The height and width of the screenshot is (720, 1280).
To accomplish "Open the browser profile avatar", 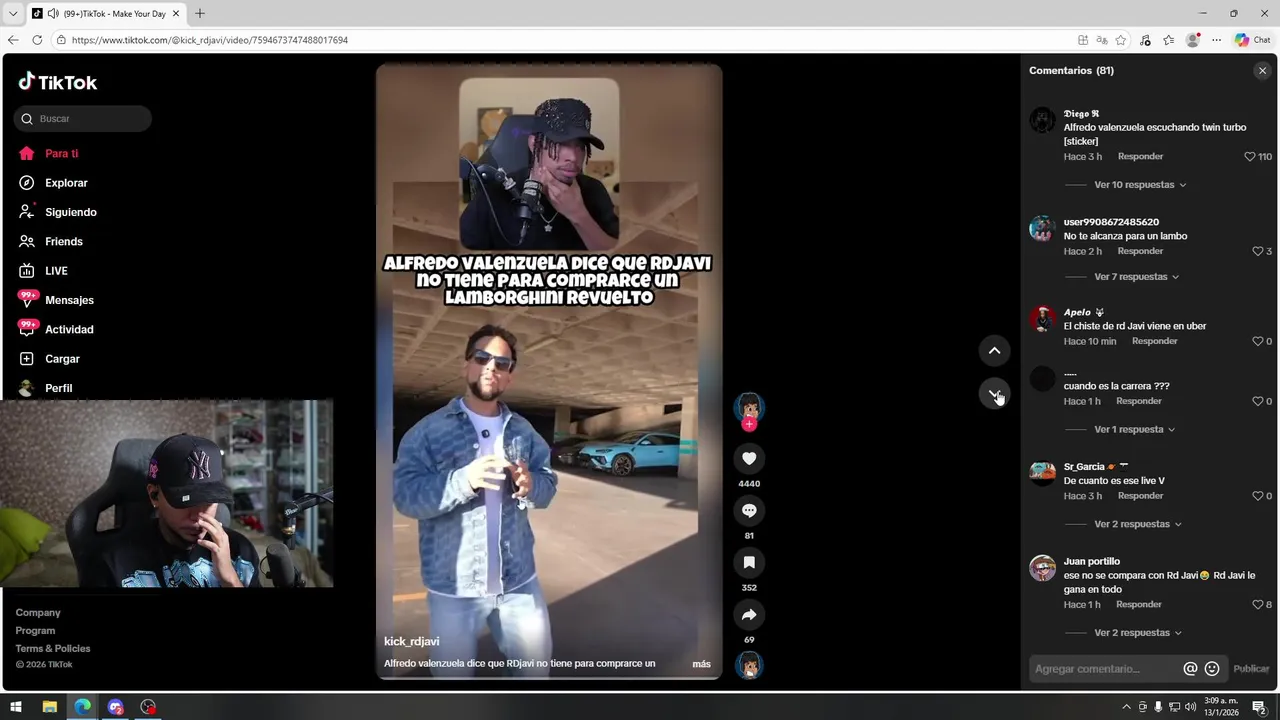I will [x=1192, y=40].
